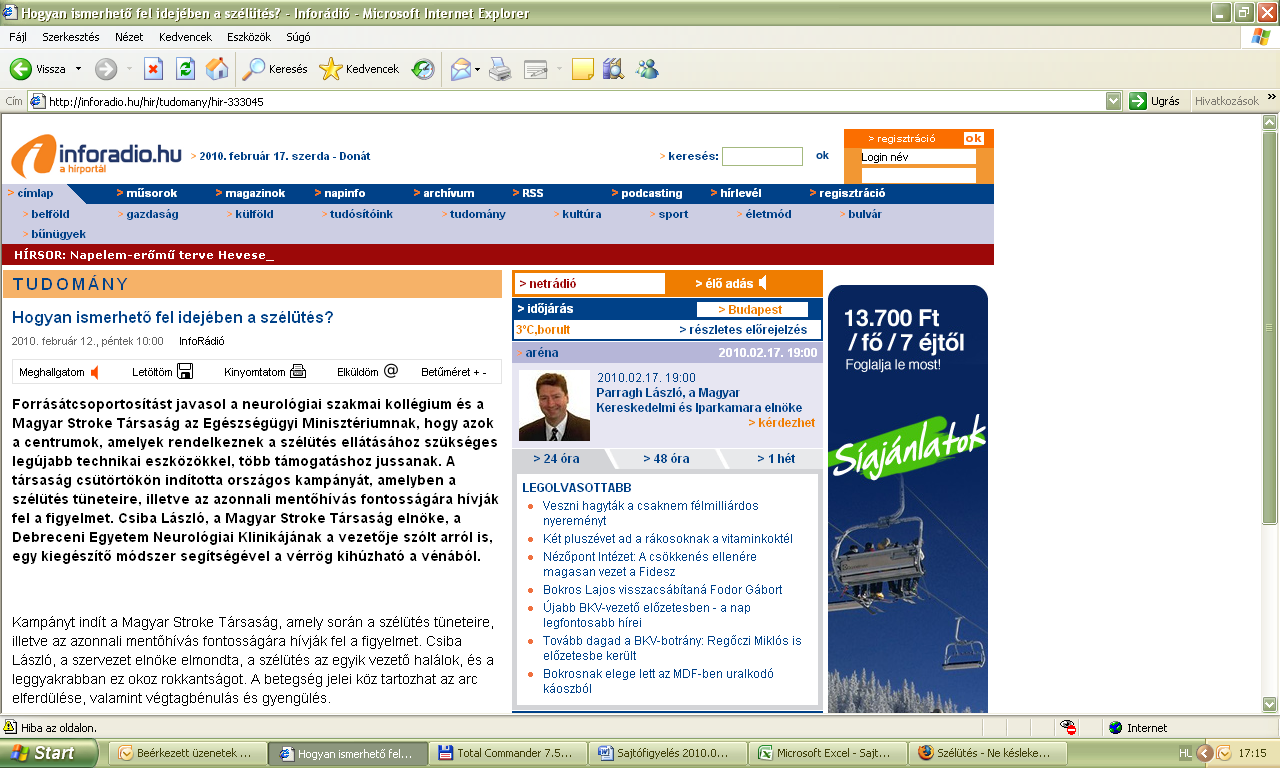Click the Budapest weather location link
Viewport: 1280px width, 768px height.
(x=751, y=310)
